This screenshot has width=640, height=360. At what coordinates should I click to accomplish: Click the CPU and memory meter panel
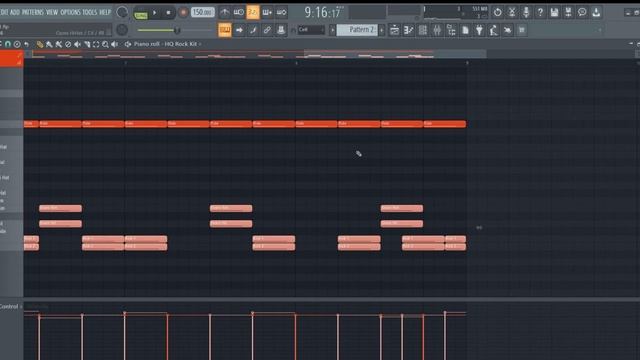(455, 12)
